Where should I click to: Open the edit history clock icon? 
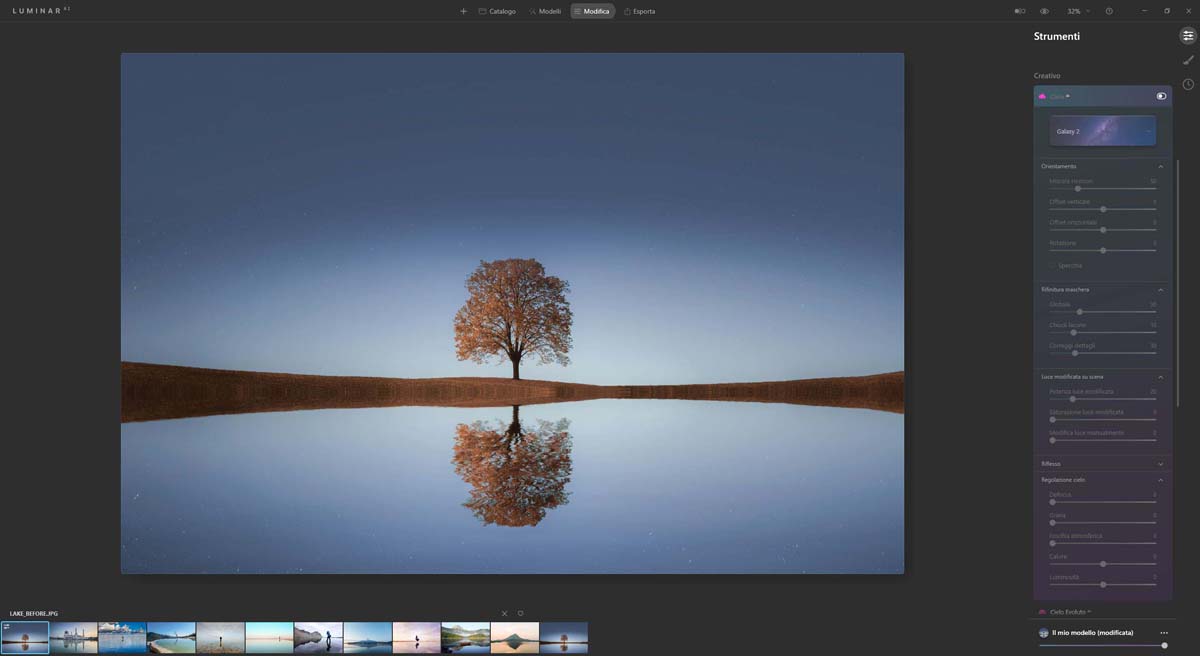point(1188,85)
